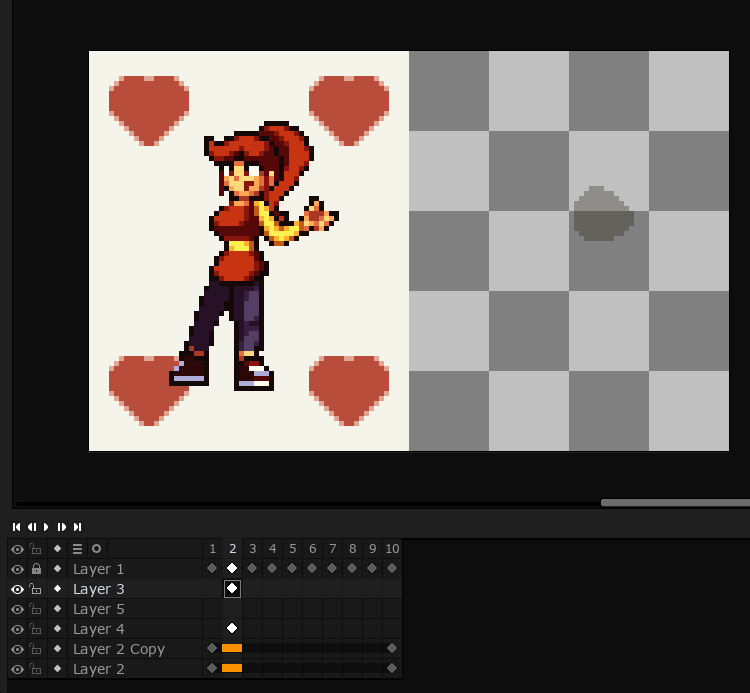Image resolution: width=750 pixels, height=693 pixels.
Task: Select Layer 2 cel at frame 1
Action: point(212,668)
